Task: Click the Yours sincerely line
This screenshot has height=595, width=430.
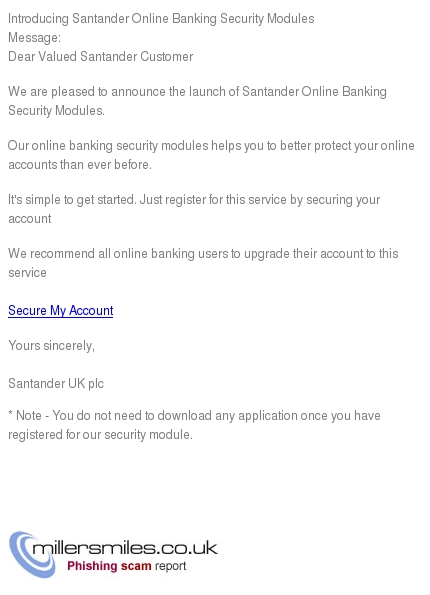Action: tap(51, 345)
